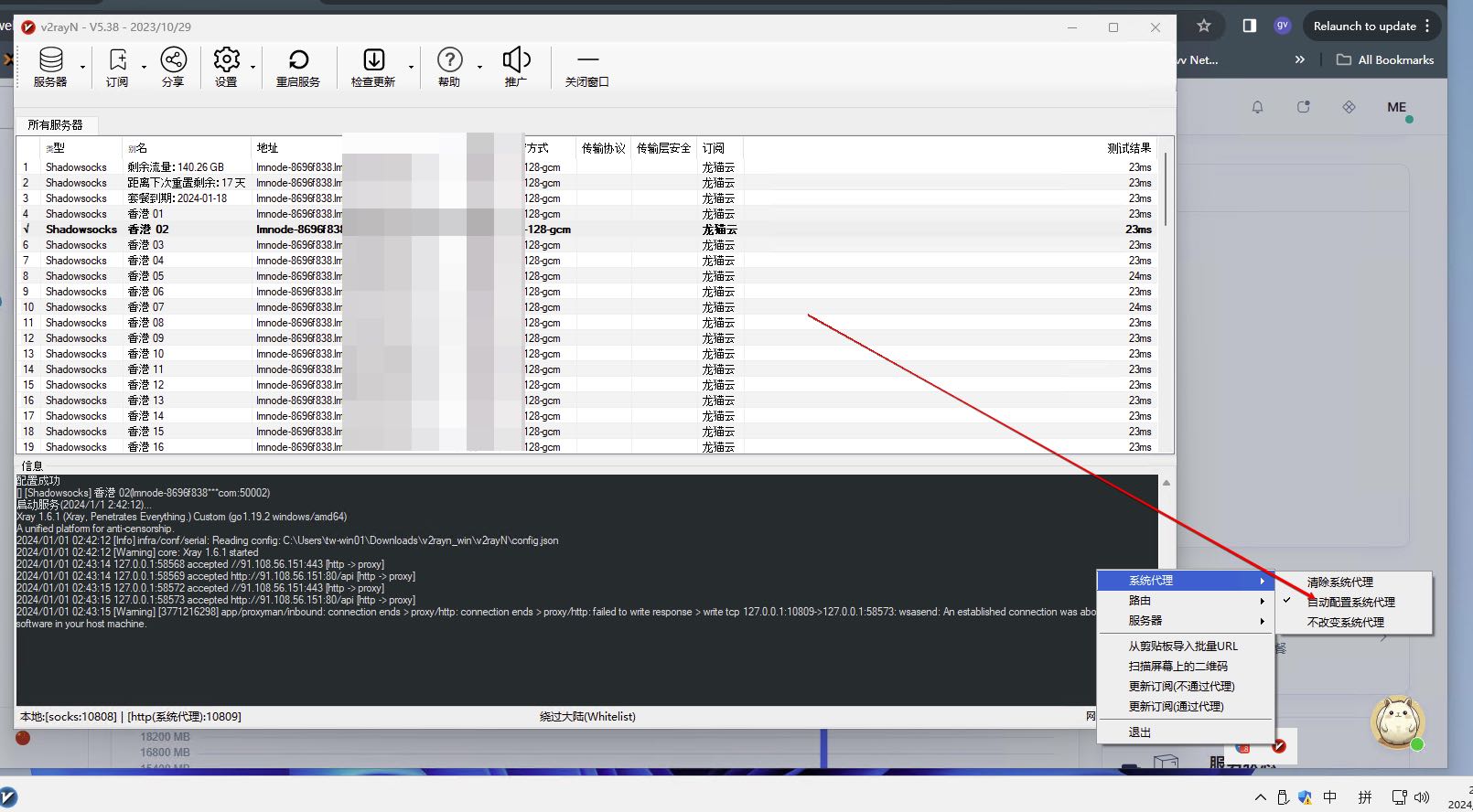The width and height of the screenshot is (1473, 812).
Task: Sort by the 传输协议 column header
Action: [x=603, y=147]
